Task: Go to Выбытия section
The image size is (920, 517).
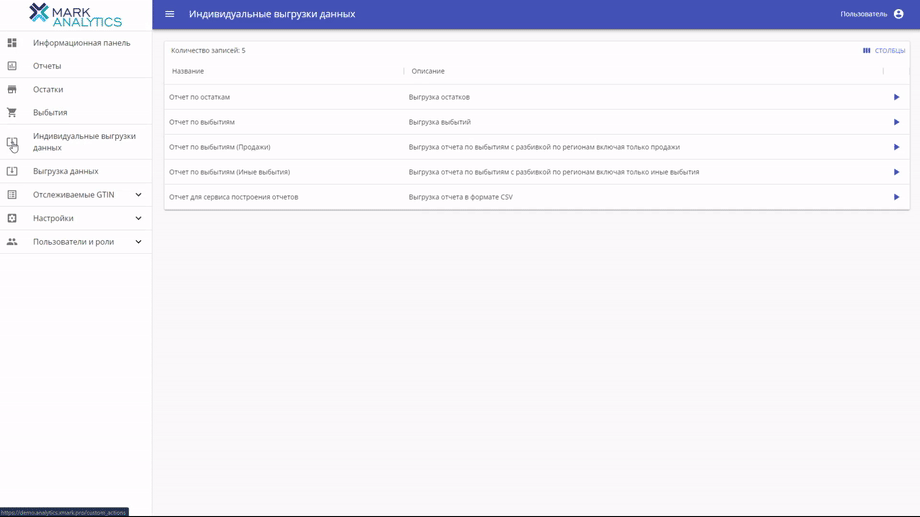Action: tap(50, 112)
